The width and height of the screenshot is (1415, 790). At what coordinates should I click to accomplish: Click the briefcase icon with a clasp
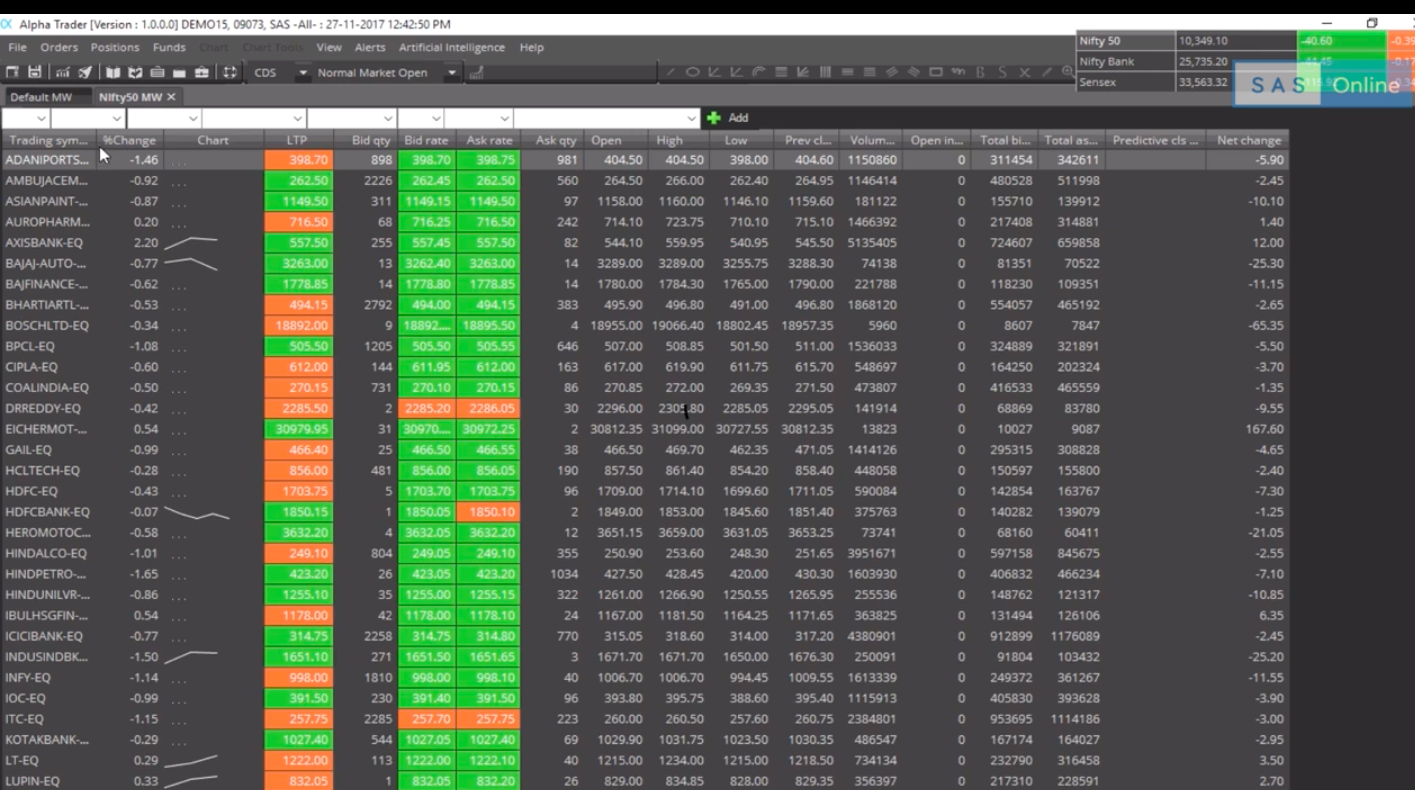pos(201,73)
